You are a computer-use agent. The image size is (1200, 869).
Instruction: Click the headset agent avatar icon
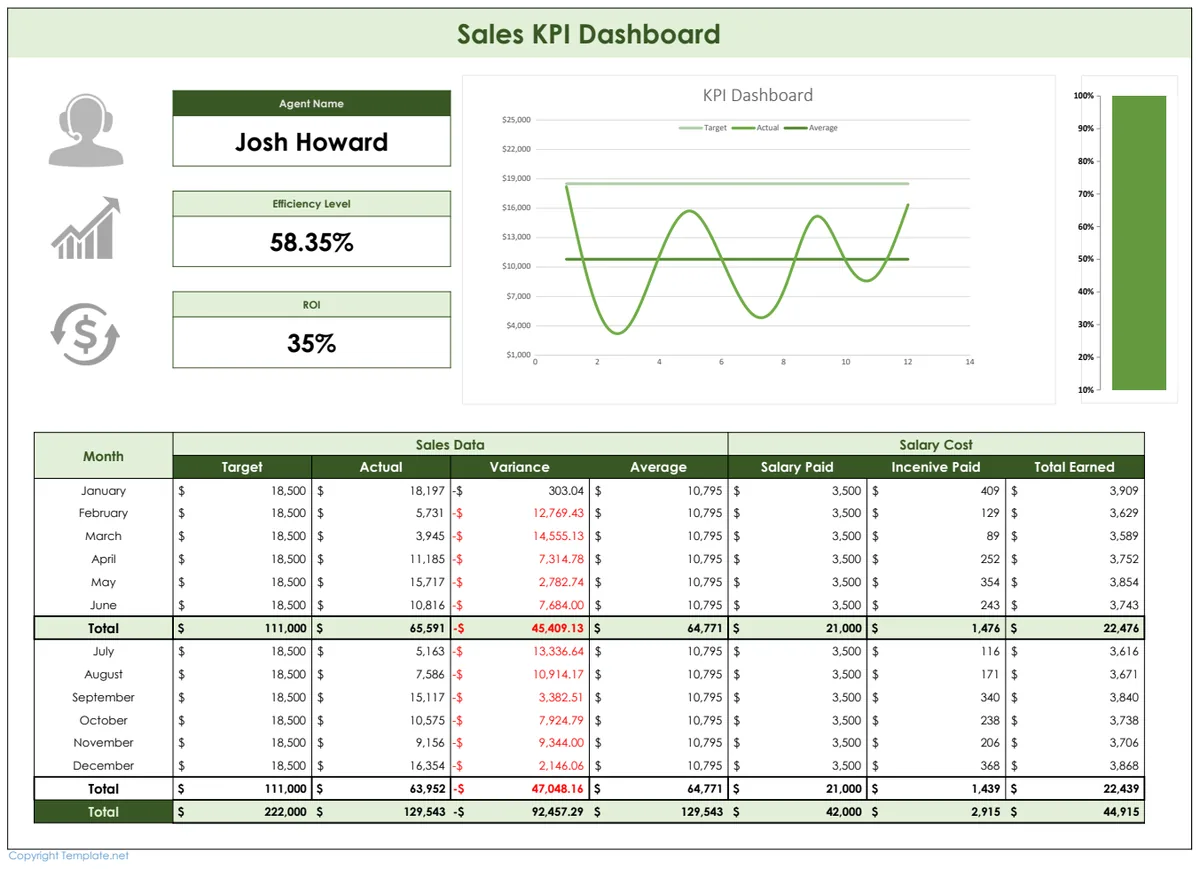coord(86,130)
